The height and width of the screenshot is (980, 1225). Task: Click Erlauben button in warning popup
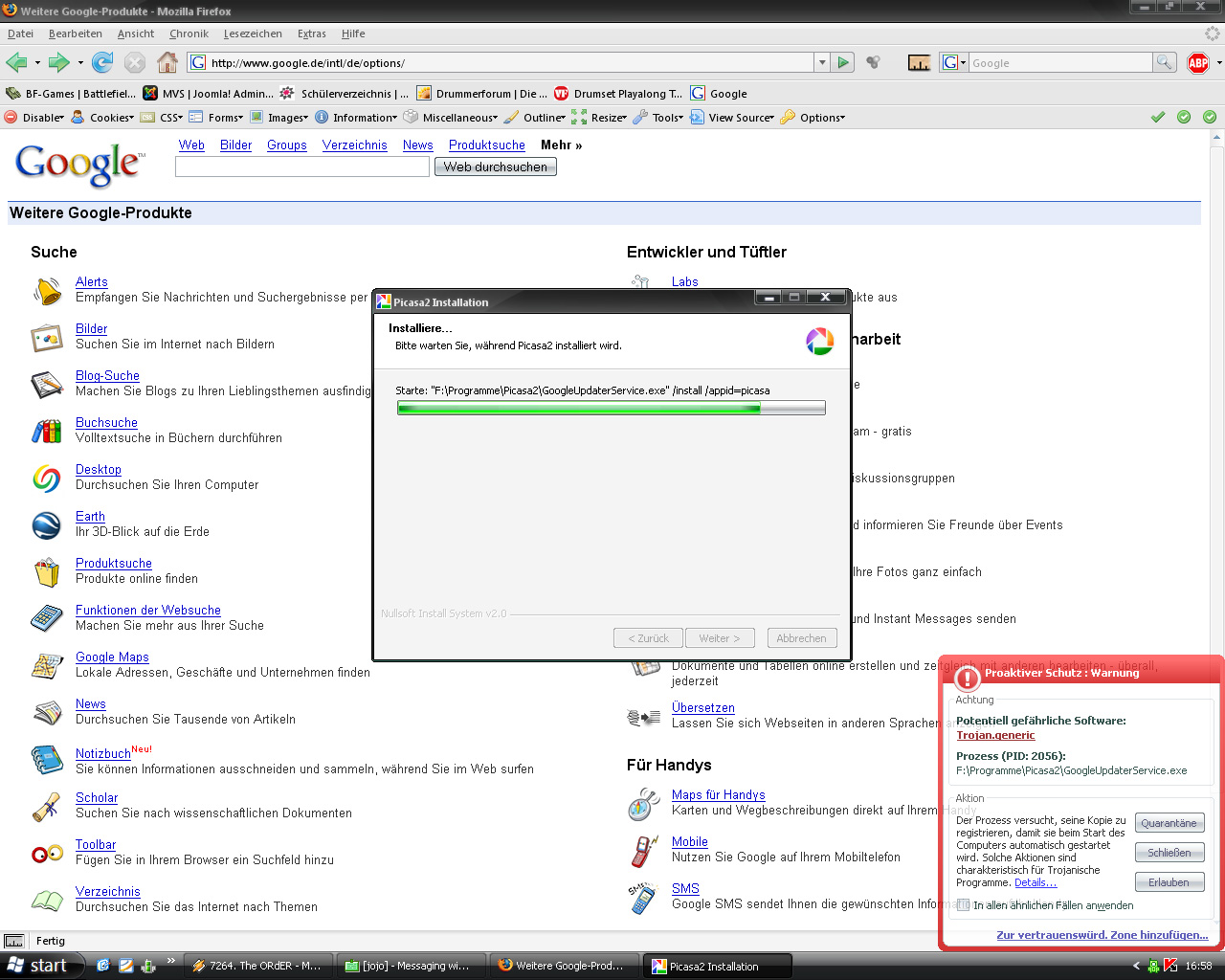(1169, 882)
